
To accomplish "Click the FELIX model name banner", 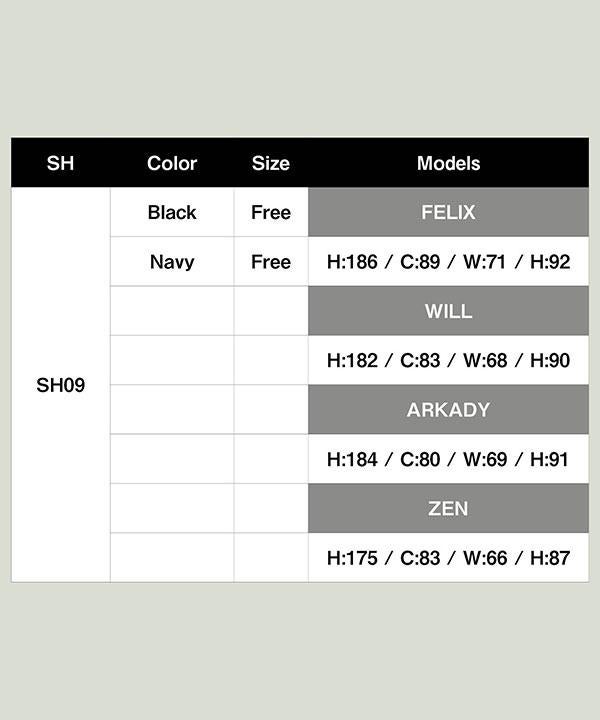I will click(x=449, y=212).
